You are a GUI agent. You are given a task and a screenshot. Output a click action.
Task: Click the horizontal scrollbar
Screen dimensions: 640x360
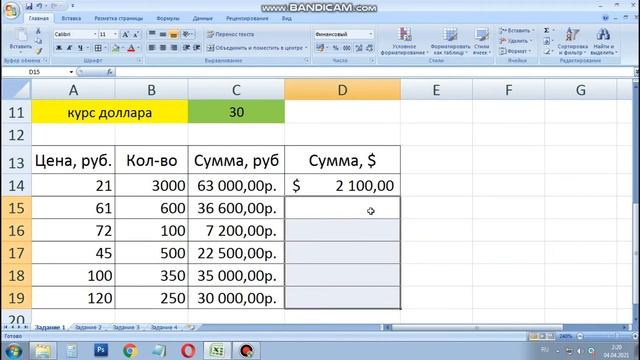477,327
